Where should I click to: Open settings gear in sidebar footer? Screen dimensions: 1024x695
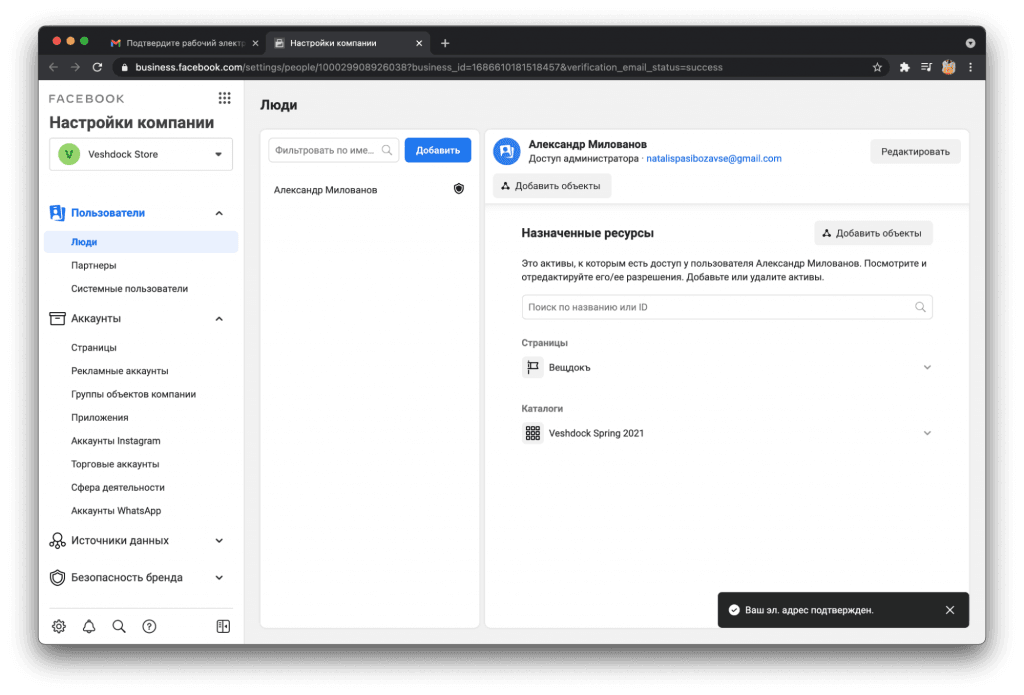(59, 626)
